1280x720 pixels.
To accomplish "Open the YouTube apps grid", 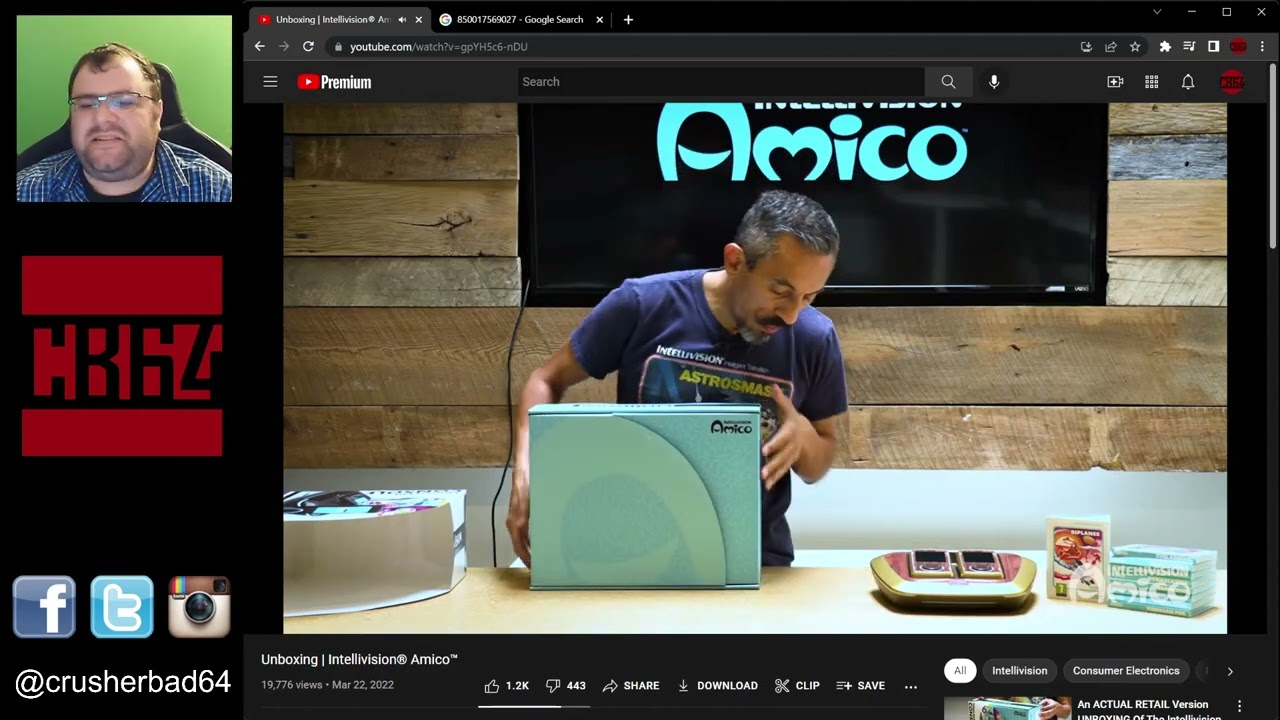I will [1151, 82].
